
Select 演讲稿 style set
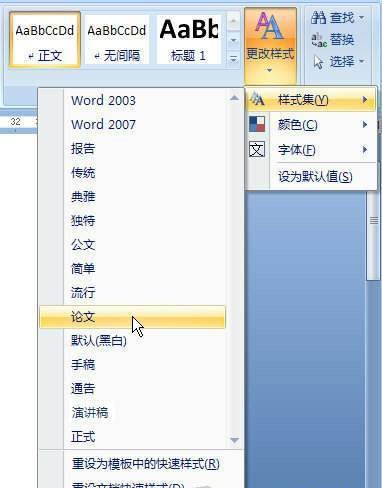click(132, 413)
